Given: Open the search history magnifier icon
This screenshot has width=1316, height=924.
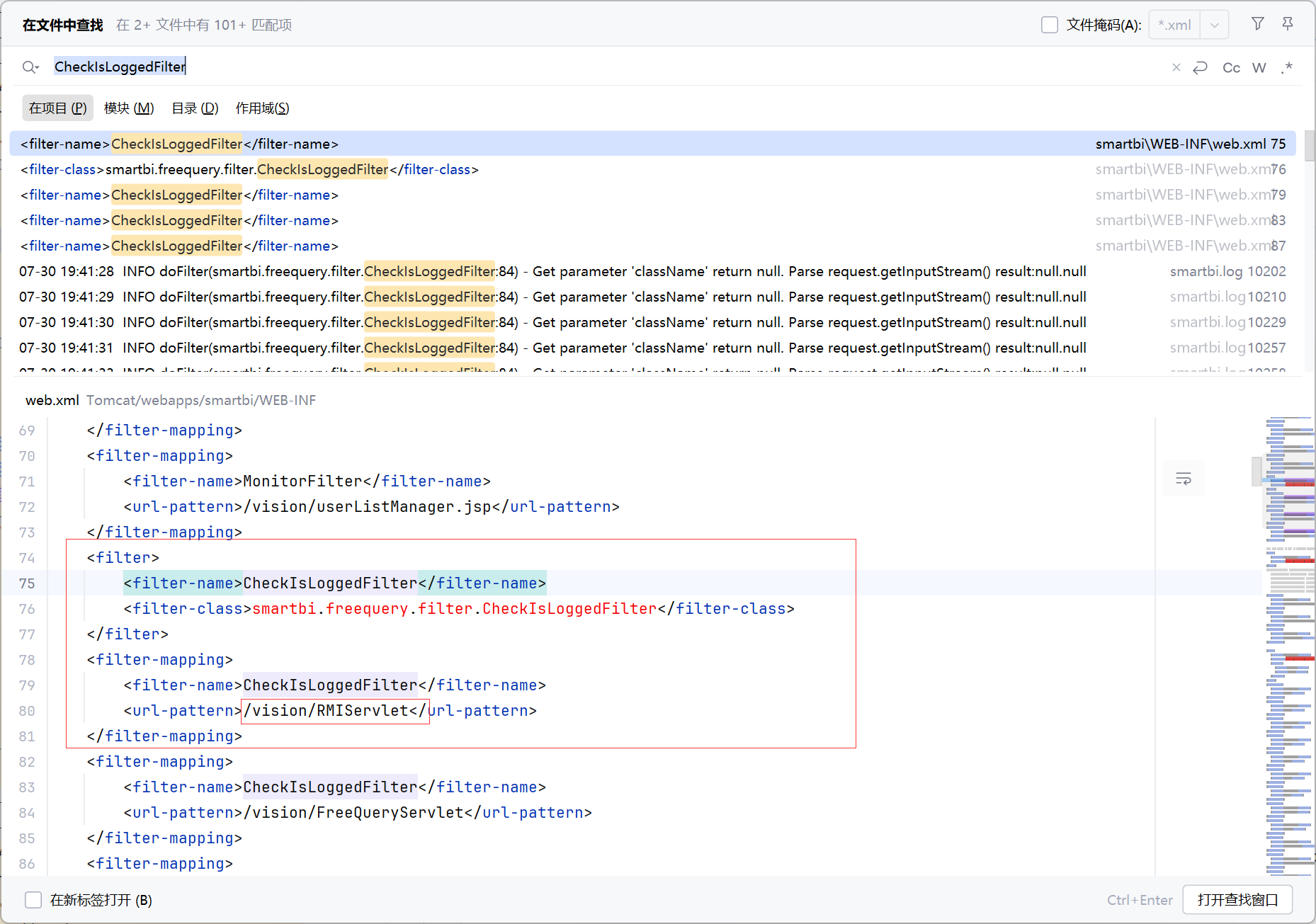Looking at the screenshot, I should 30,67.
